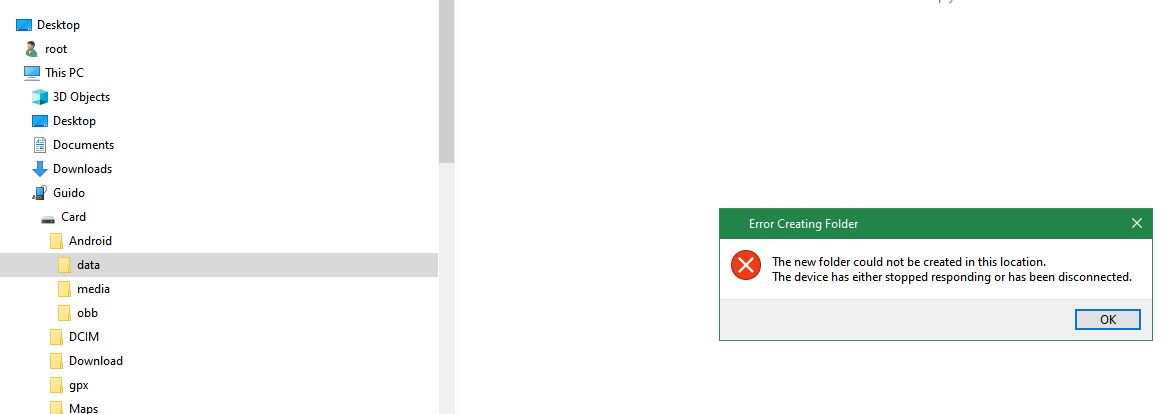Viewport: 1173px width, 414px height.
Task: Open the Card storage drive icon
Action: tap(48, 218)
